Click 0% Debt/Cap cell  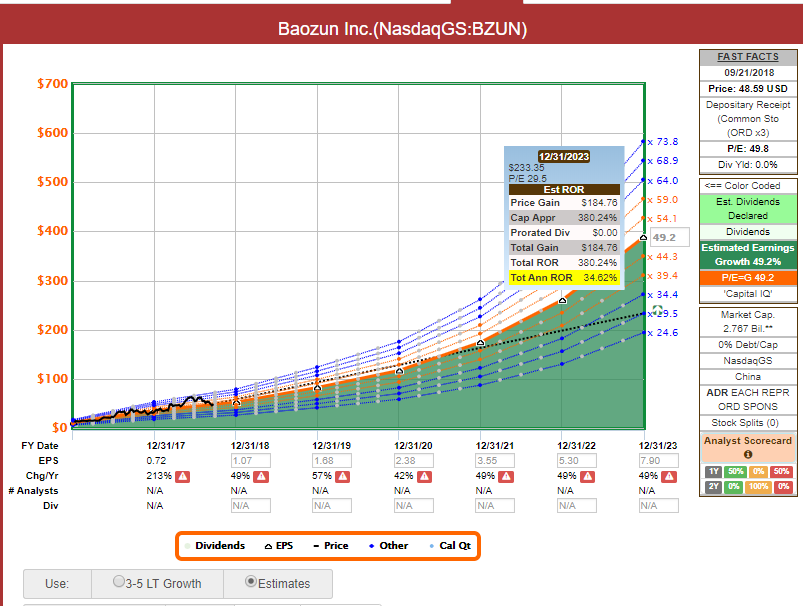click(x=748, y=345)
